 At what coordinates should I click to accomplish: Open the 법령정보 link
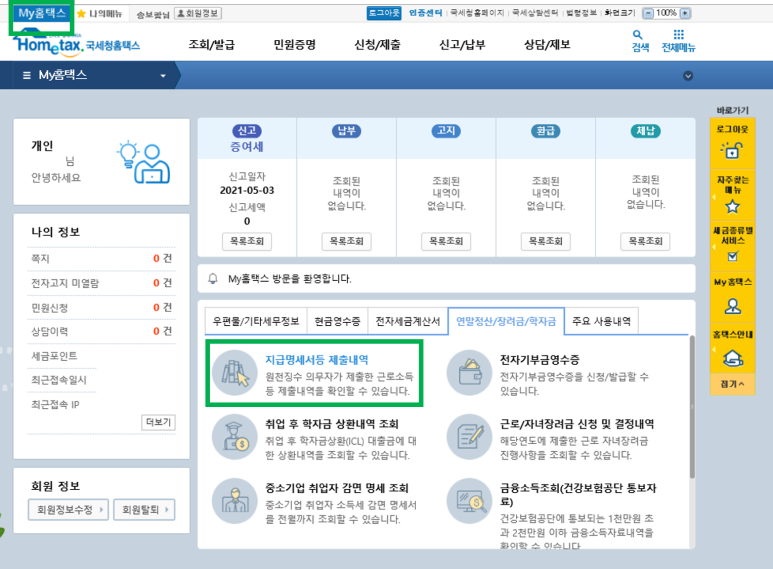[x=581, y=13]
